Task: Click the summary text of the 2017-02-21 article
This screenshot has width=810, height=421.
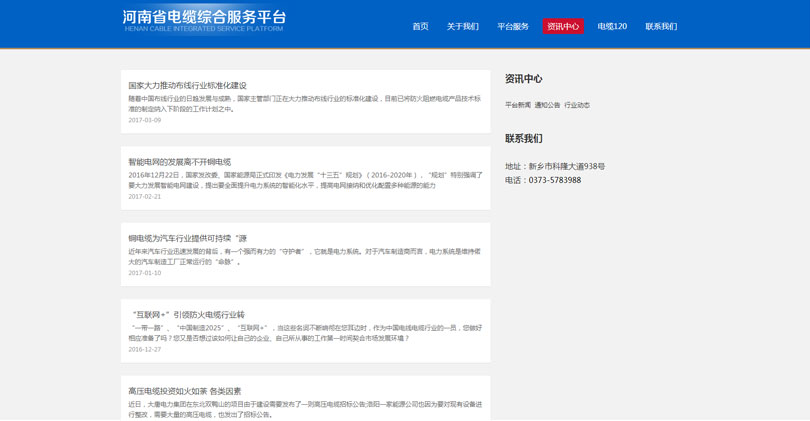Action: point(305,180)
